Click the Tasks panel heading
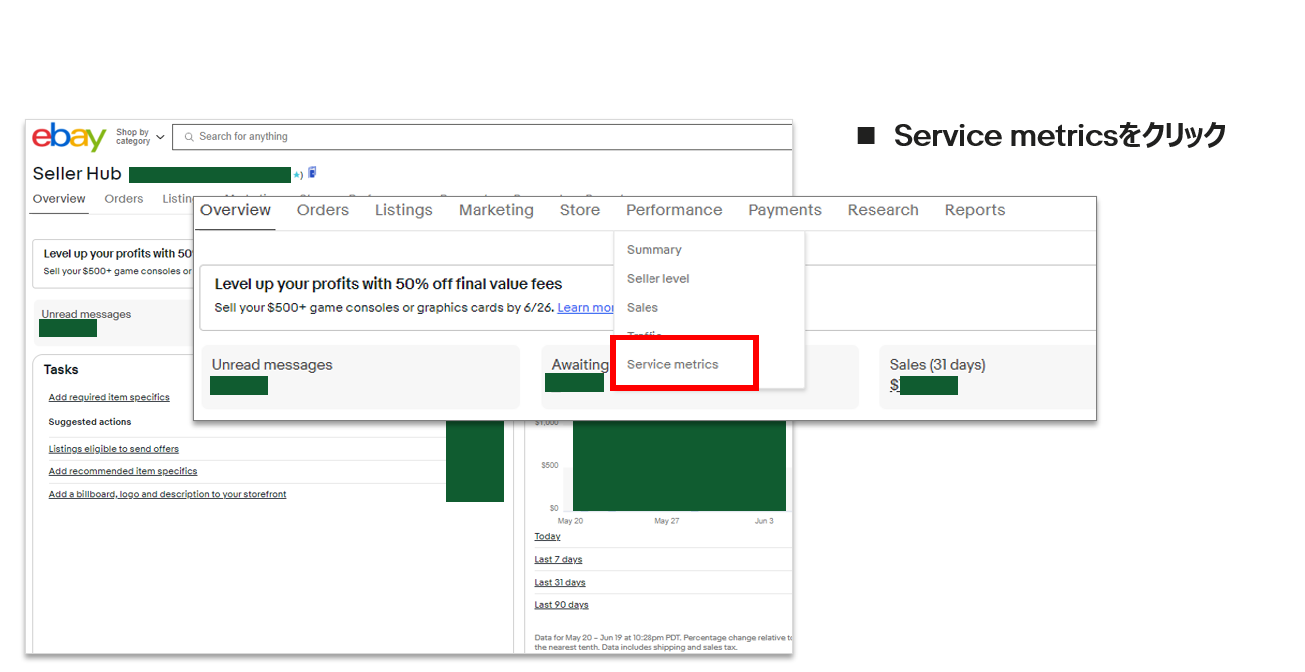 tap(61, 370)
